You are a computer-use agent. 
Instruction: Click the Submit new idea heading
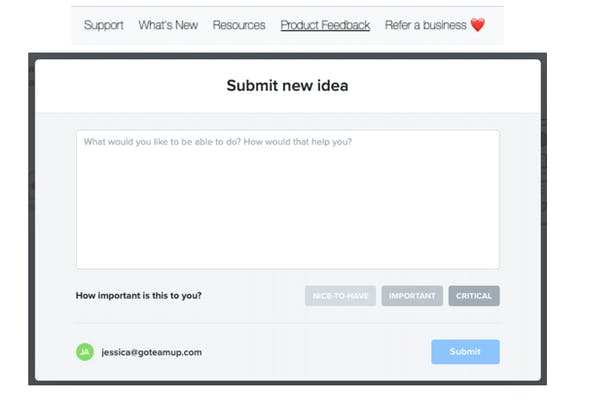(287, 85)
